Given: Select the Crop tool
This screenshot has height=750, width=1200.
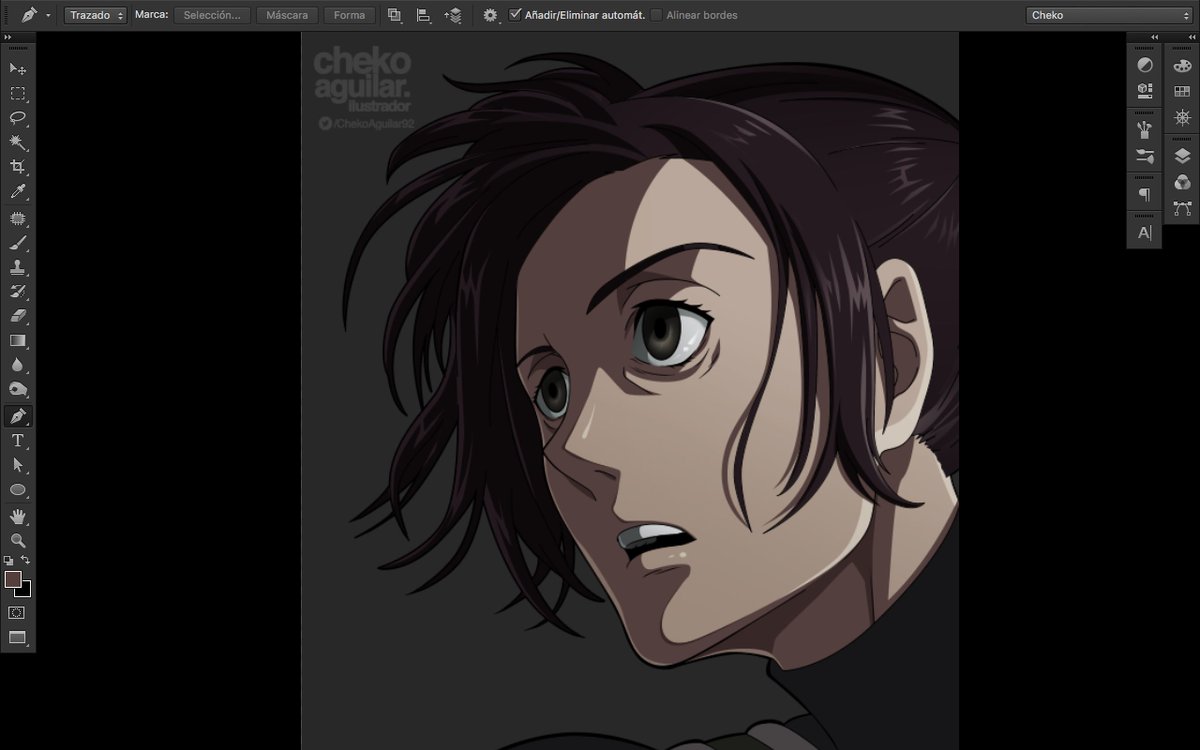Looking at the screenshot, I should click(18, 167).
